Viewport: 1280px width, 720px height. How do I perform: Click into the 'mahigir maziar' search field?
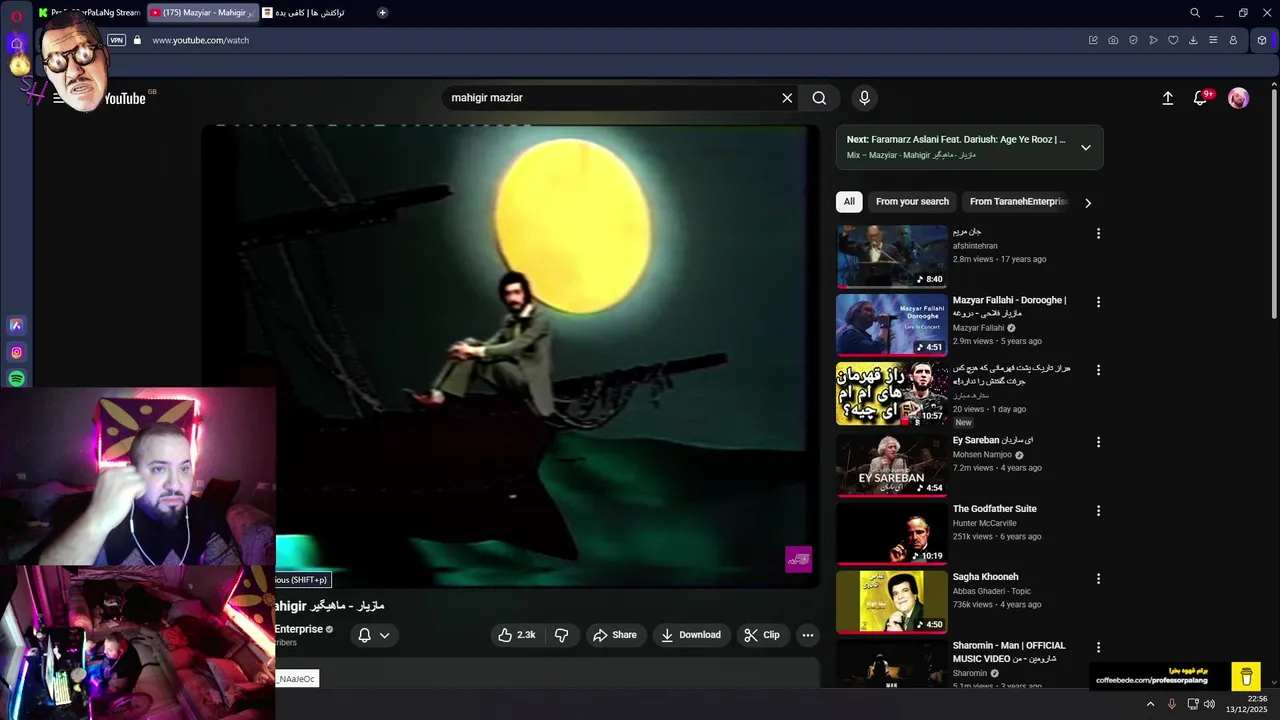click(x=610, y=98)
